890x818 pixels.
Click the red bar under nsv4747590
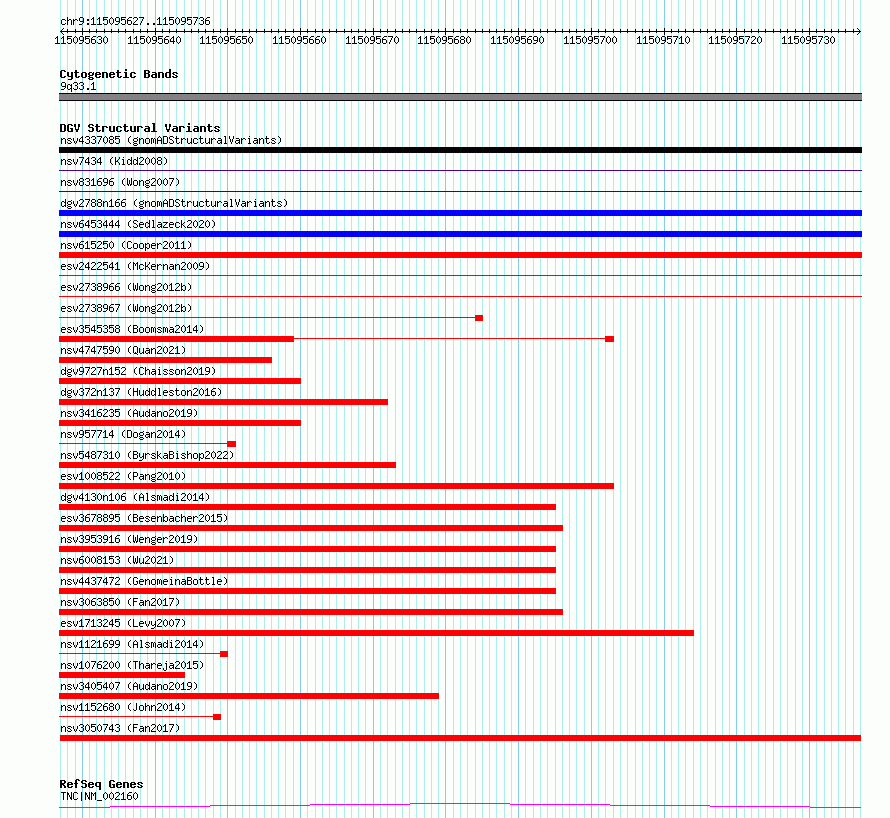165,360
